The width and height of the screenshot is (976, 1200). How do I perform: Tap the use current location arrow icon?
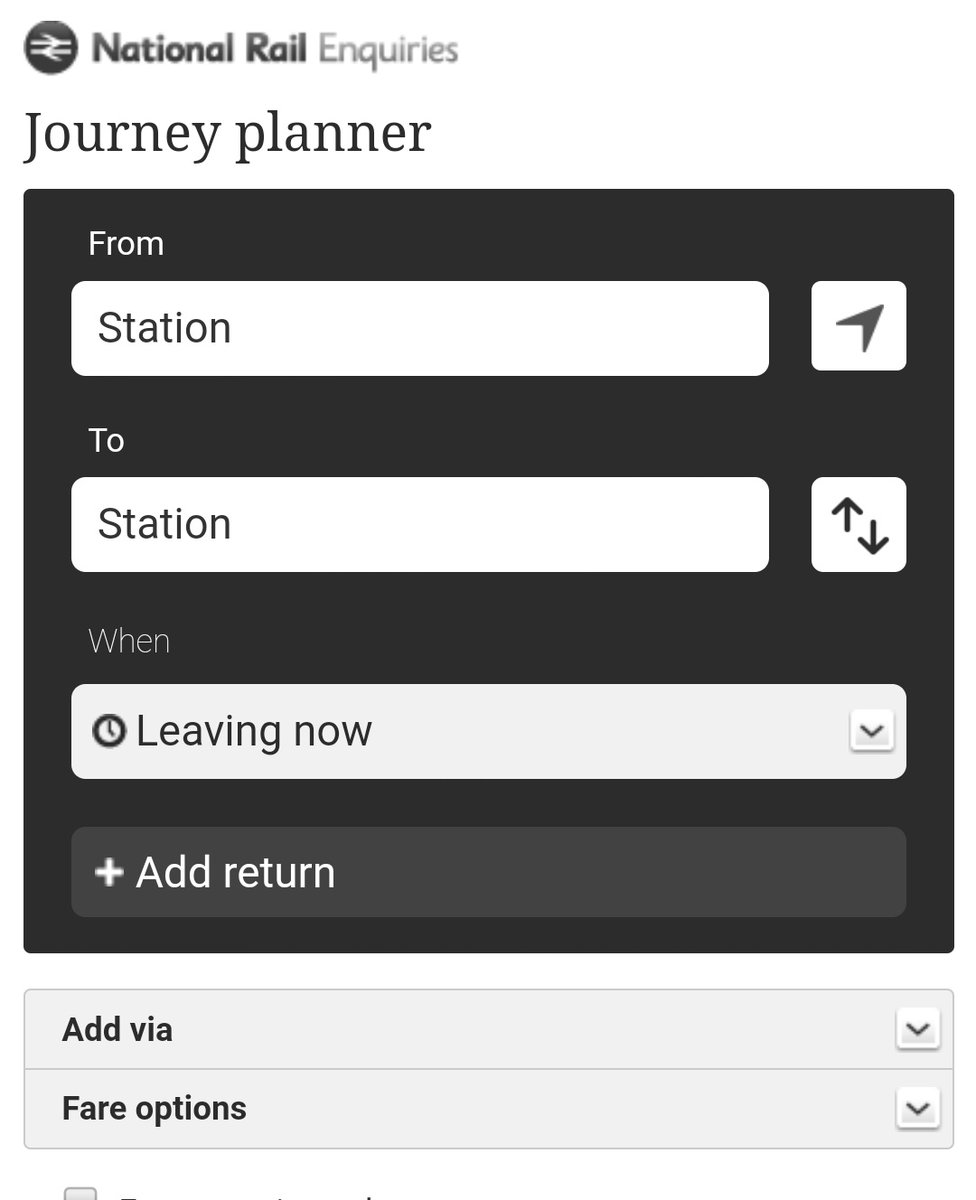tap(859, 326)
